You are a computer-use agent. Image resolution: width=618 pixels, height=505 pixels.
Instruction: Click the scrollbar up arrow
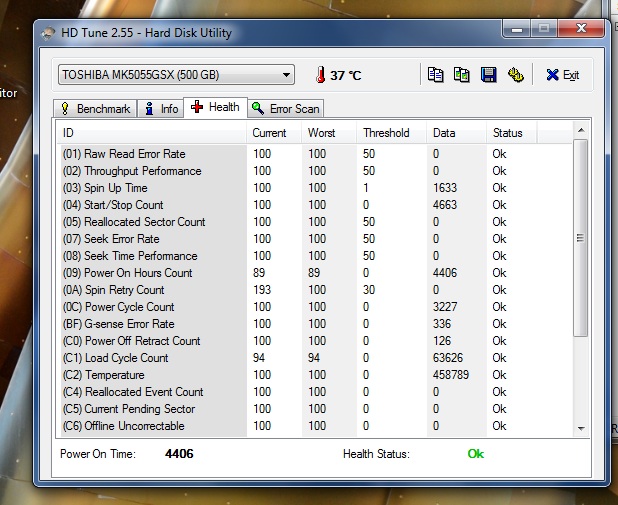[581, 130]
